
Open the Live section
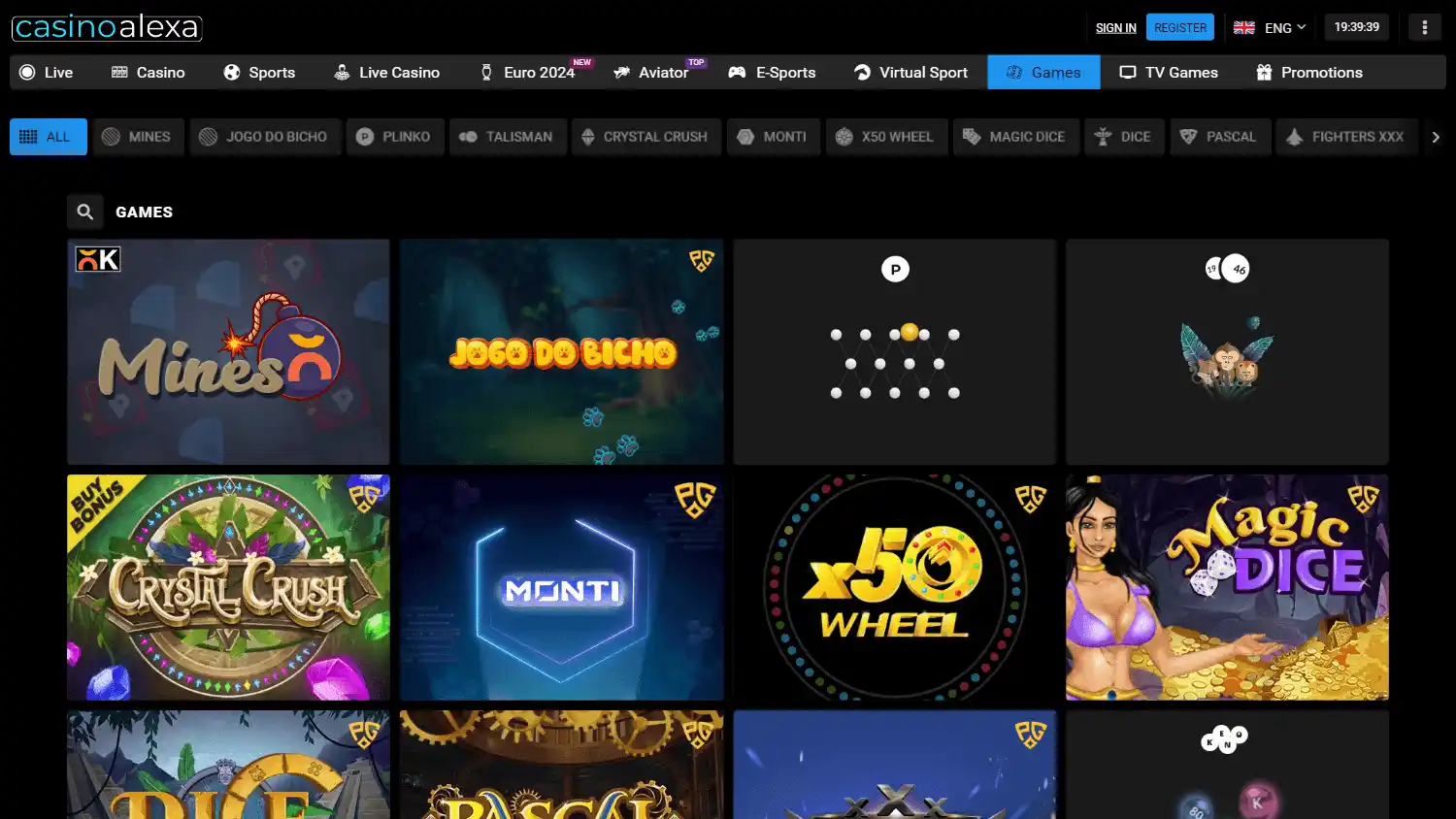click(47, 73)
